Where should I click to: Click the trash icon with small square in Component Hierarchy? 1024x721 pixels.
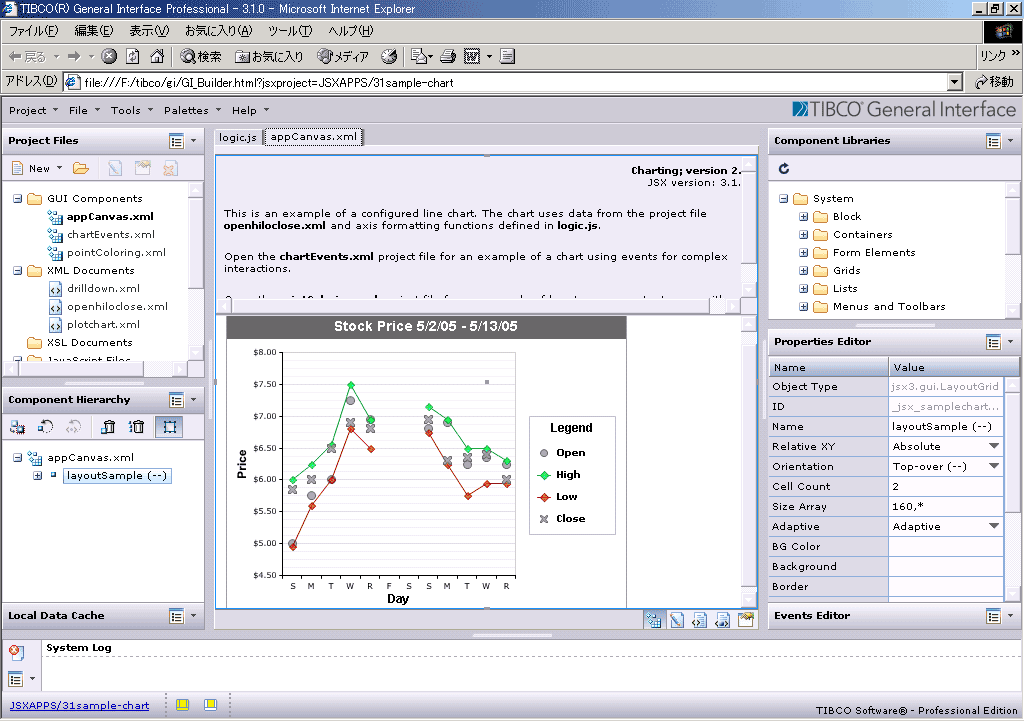point(108,427)
